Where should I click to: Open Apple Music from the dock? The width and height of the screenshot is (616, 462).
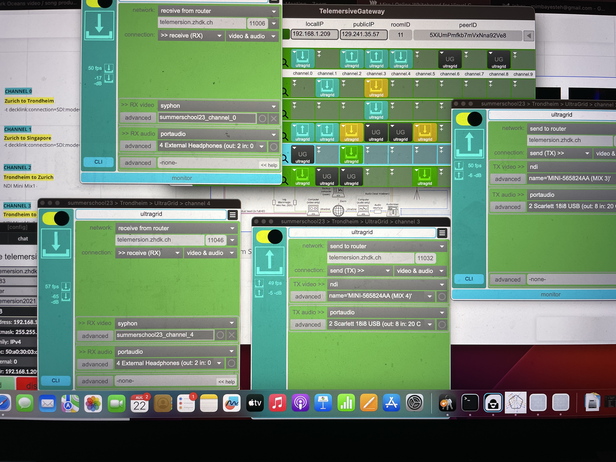coord(277,402)
